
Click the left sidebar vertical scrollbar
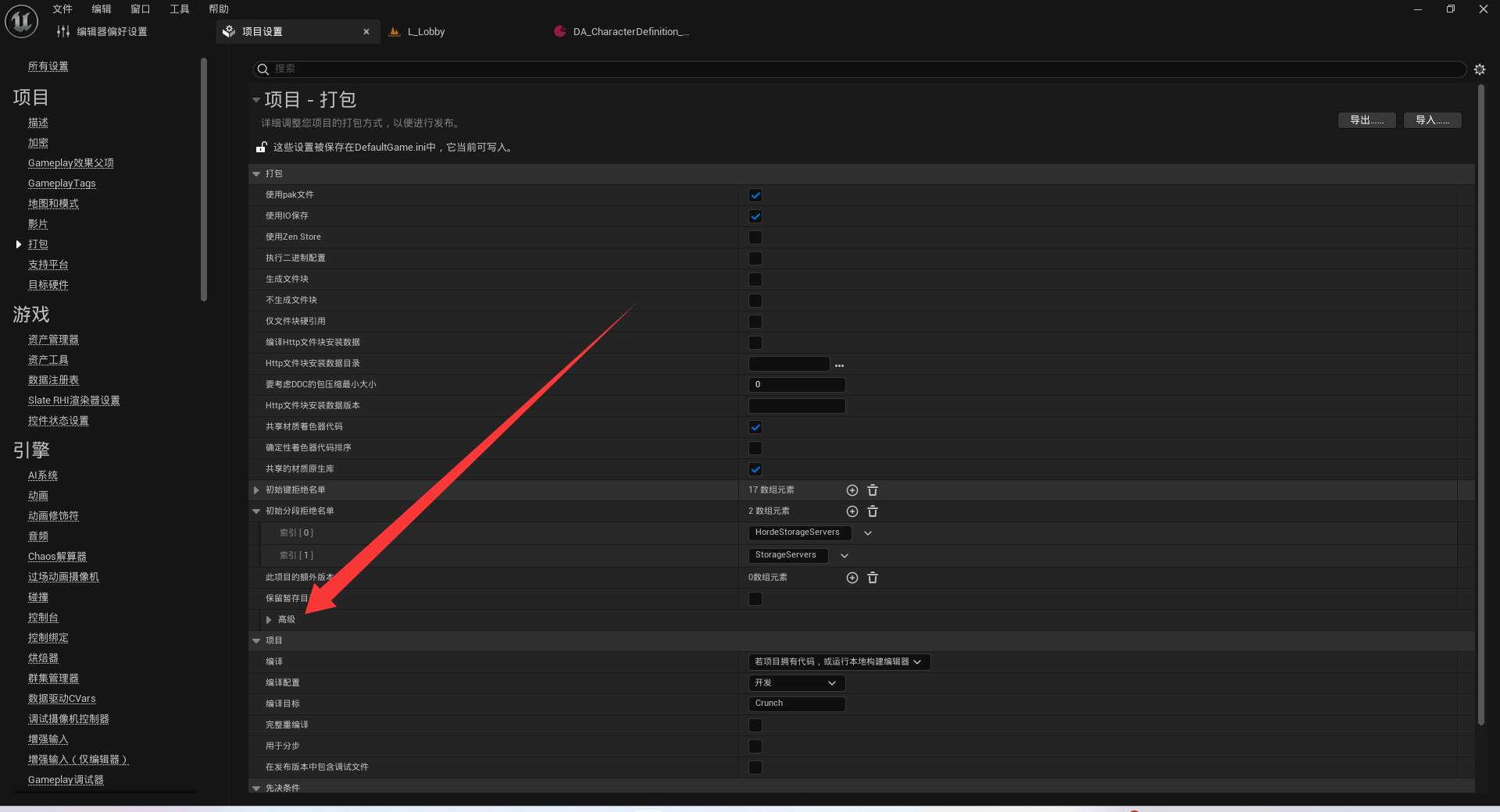pyautogui.click(x=204, y=180)
